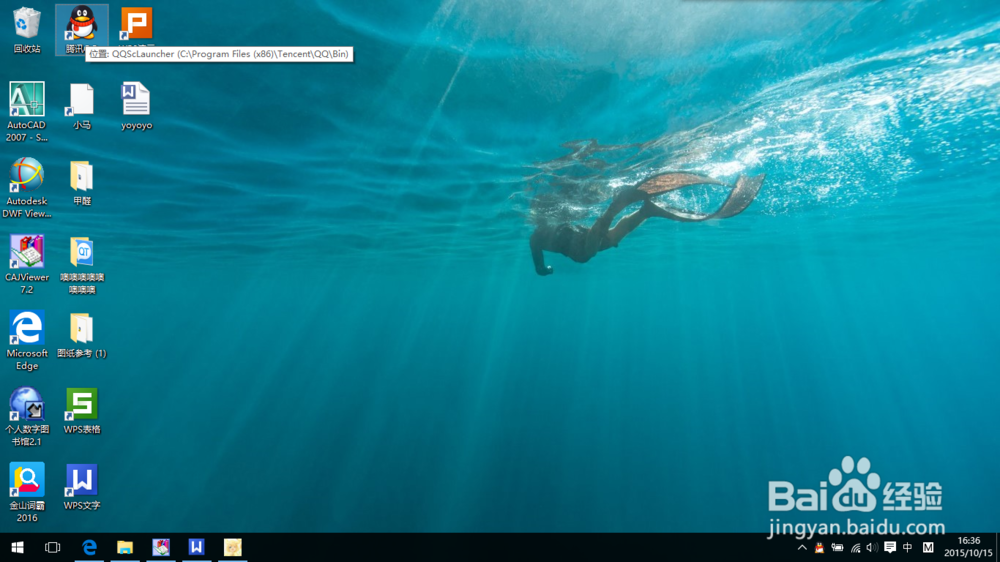The height and width of the screenshot is (562, 1000).
Task: Select the Autodesk DWF Viewer shortcut
Action: [27, 188]
